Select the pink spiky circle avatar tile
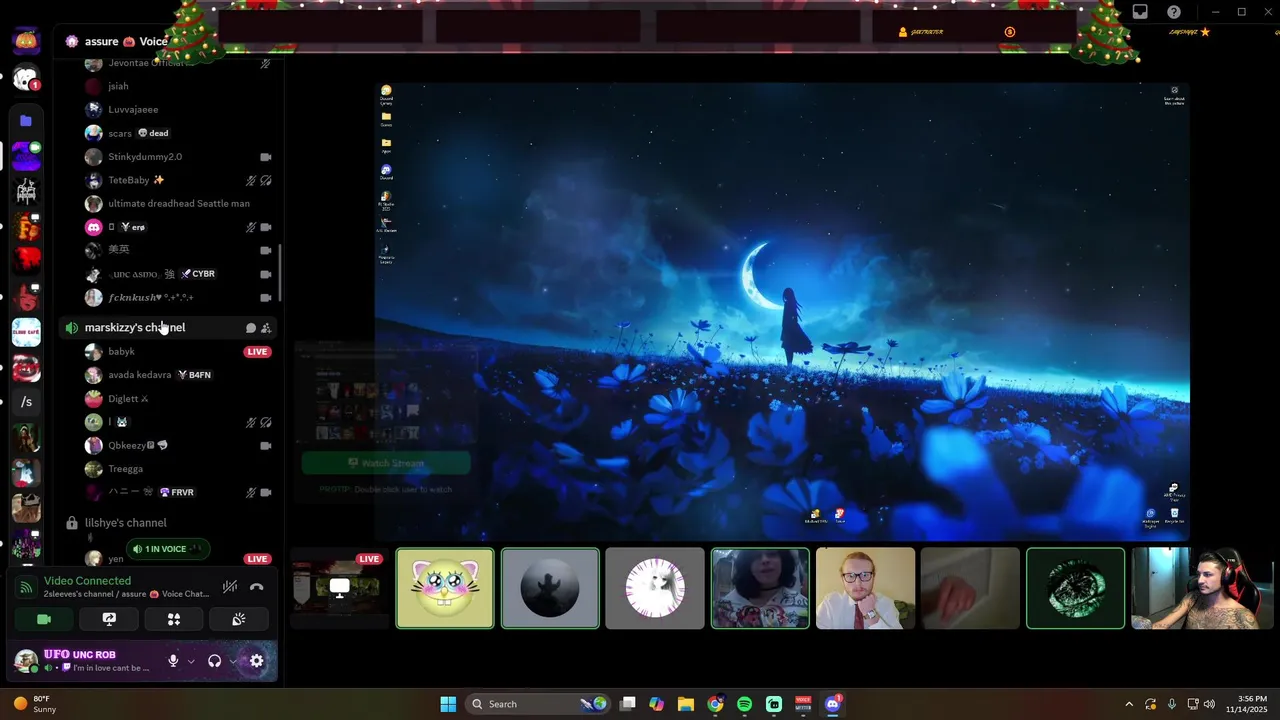The height and width of the screenshot is (720, 1280). [655, 588]
